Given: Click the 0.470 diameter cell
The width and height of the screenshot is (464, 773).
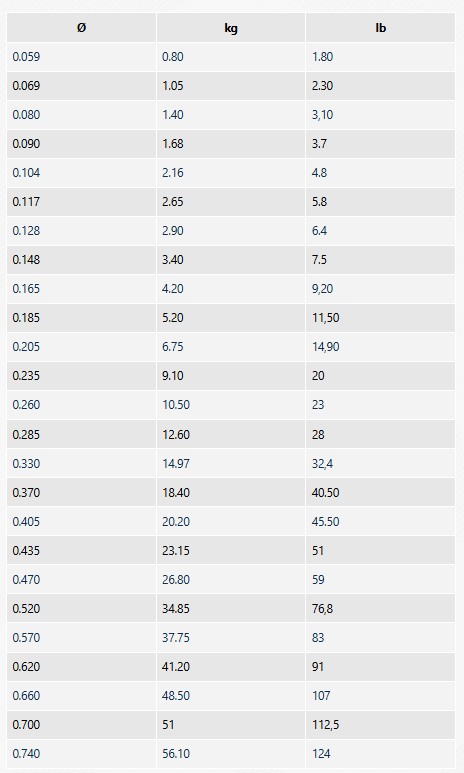Looking at the screenshot, I should point(81,580).
